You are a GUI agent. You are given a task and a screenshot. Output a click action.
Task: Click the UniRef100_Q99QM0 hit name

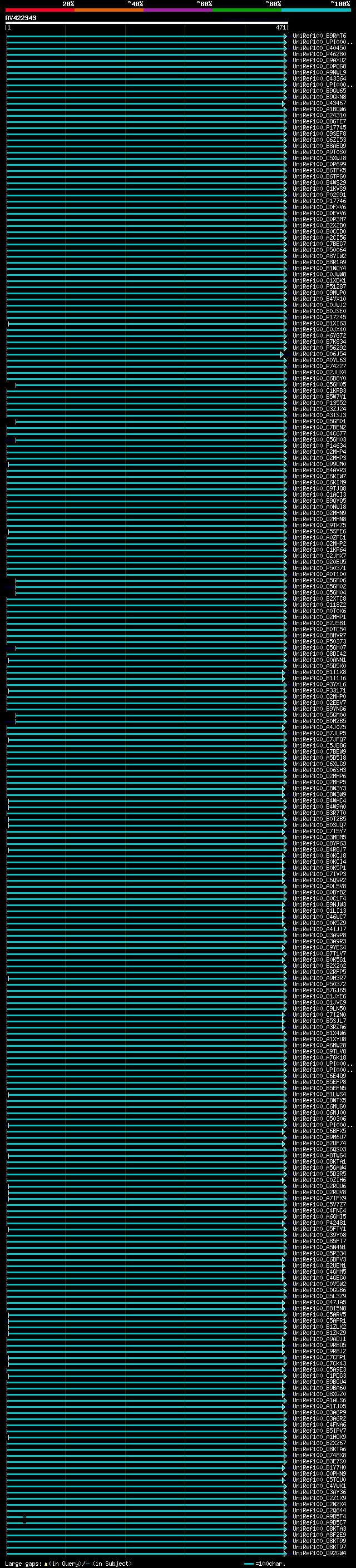(319, 464)
